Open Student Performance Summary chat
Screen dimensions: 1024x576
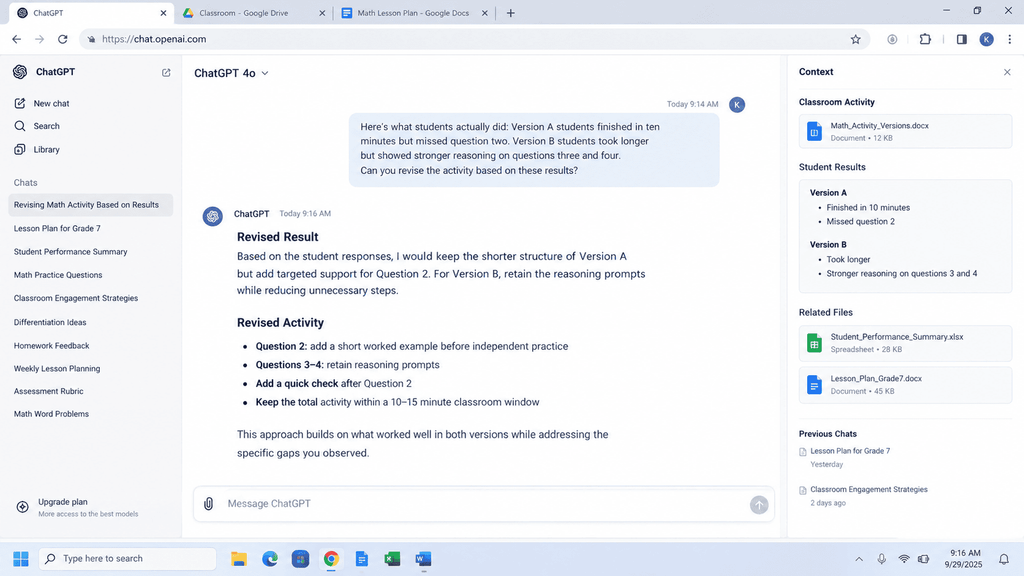click(71, 251)
